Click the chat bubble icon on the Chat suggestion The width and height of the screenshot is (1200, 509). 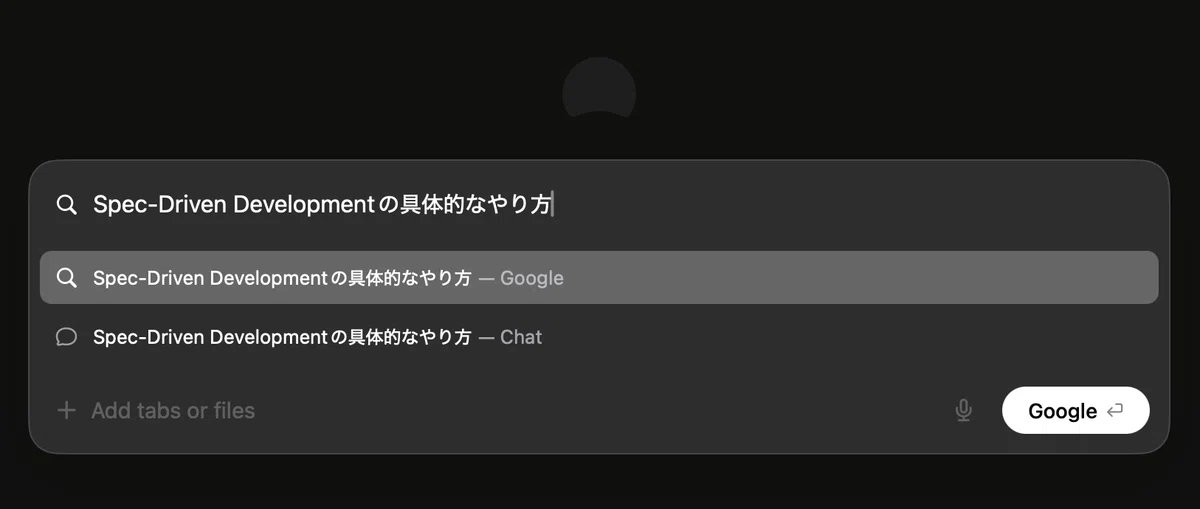pos(67,337)
